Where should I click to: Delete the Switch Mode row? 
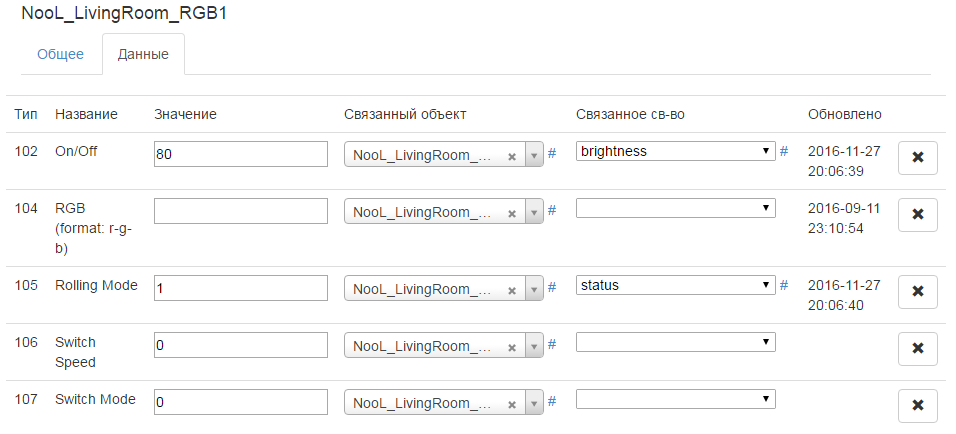[x=917, y=405]
